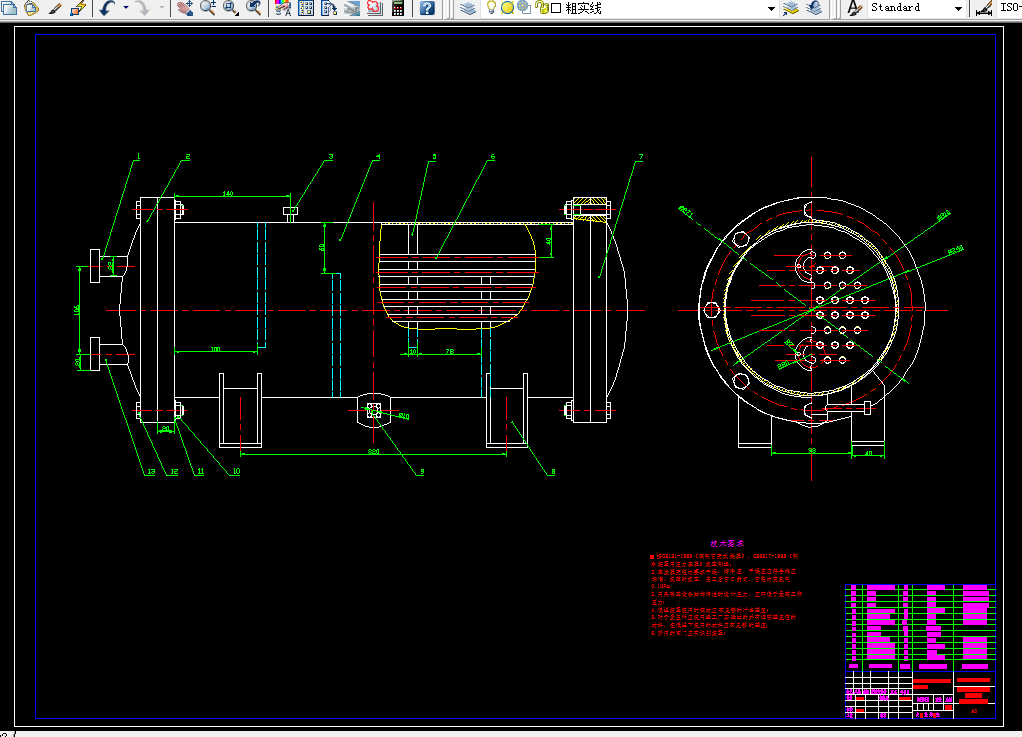Toggle layer freeze sun icon

[507, 8]
